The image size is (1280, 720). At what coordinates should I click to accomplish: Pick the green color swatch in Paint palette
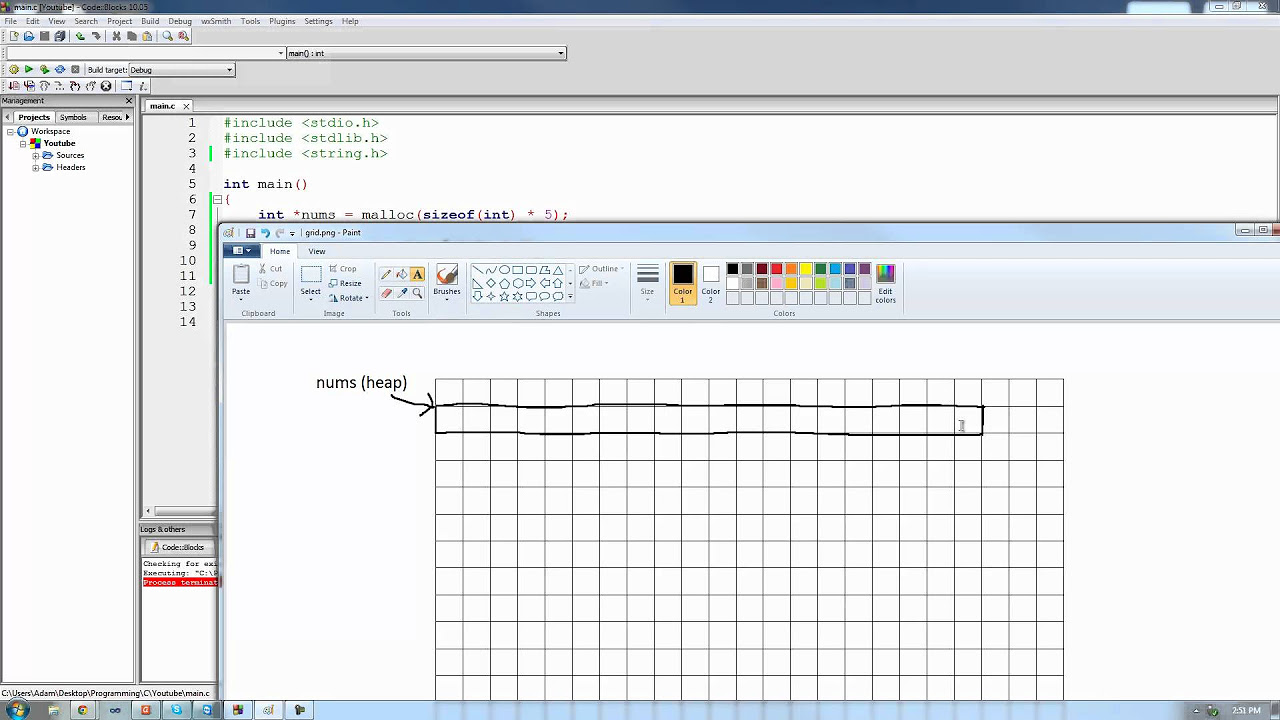click(x=820, y=269)
